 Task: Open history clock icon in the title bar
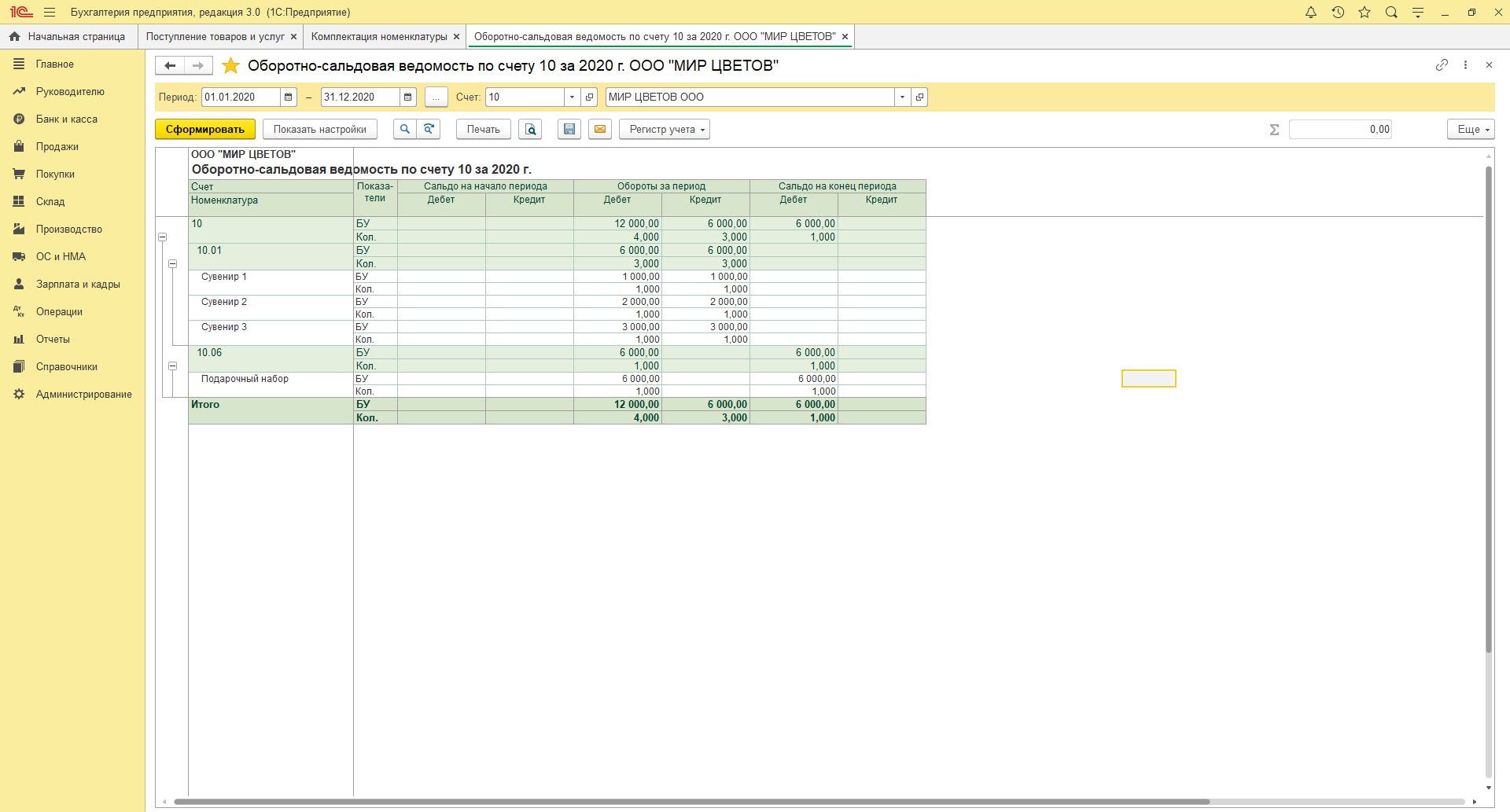click(x=1338, y=13)
